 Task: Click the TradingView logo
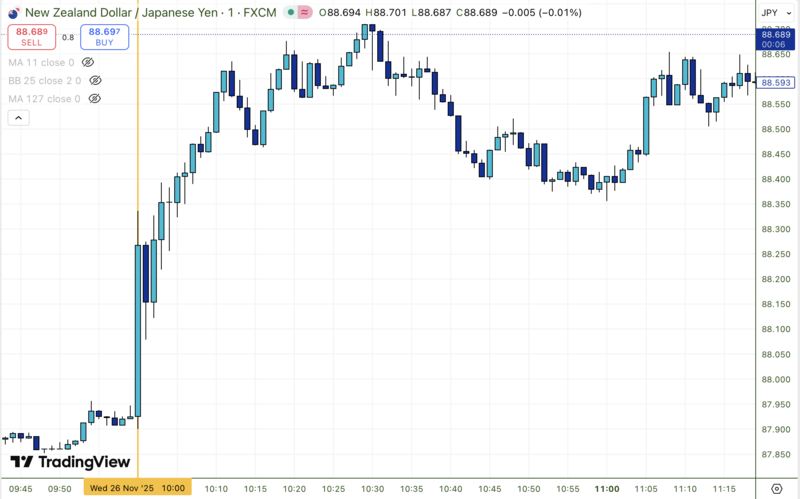70,462
